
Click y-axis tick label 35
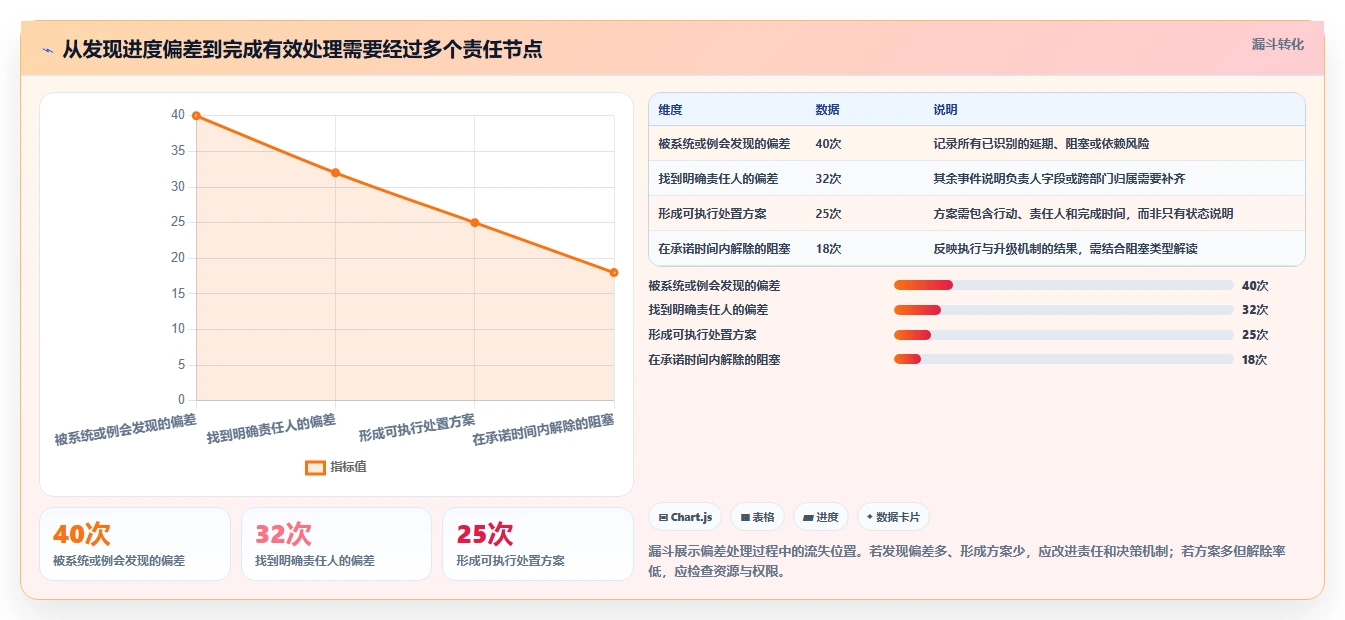pos(178,151)
